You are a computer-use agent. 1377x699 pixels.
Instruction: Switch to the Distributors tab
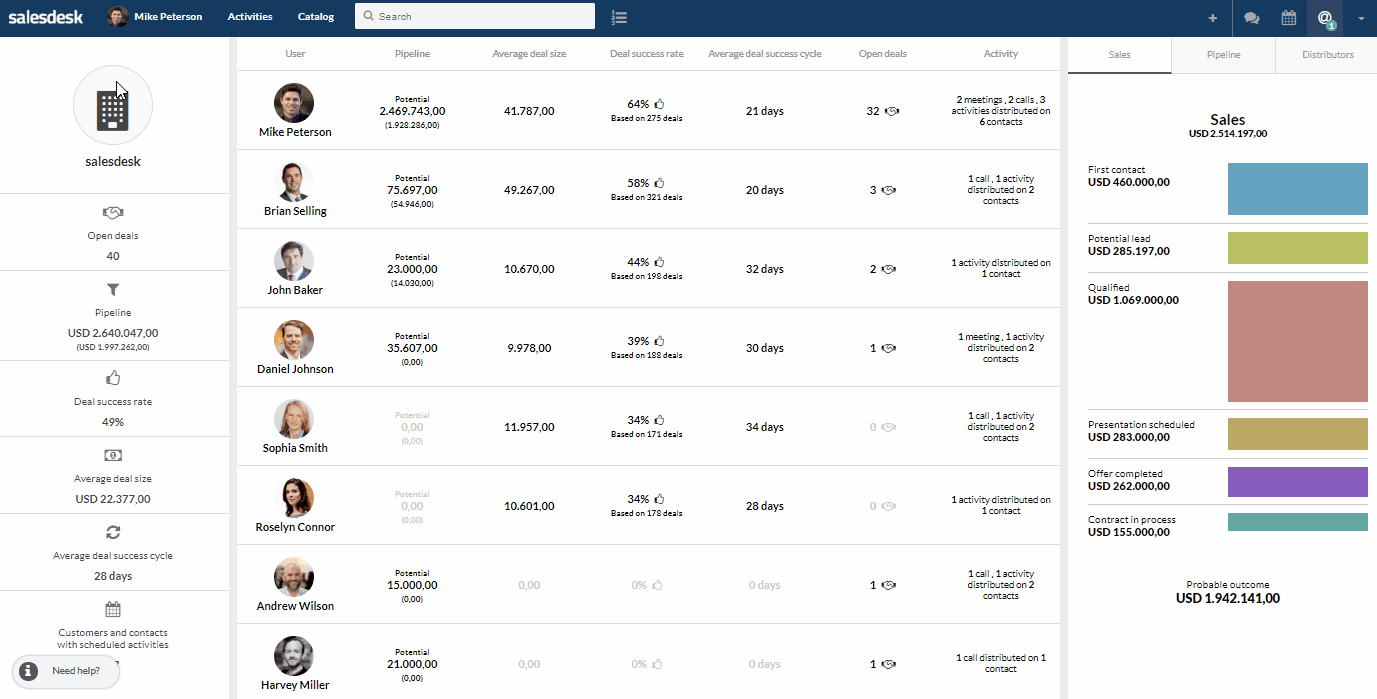point(1327,55)
